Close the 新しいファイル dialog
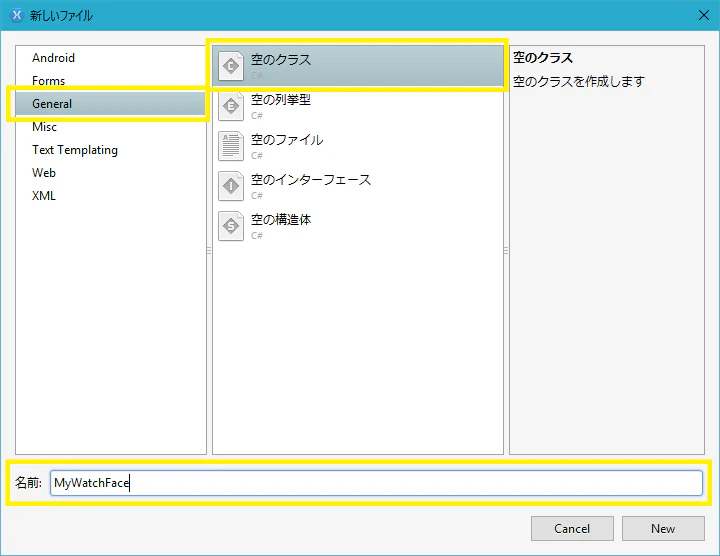This screenshot has height=556, width=720. click(703, 15)
